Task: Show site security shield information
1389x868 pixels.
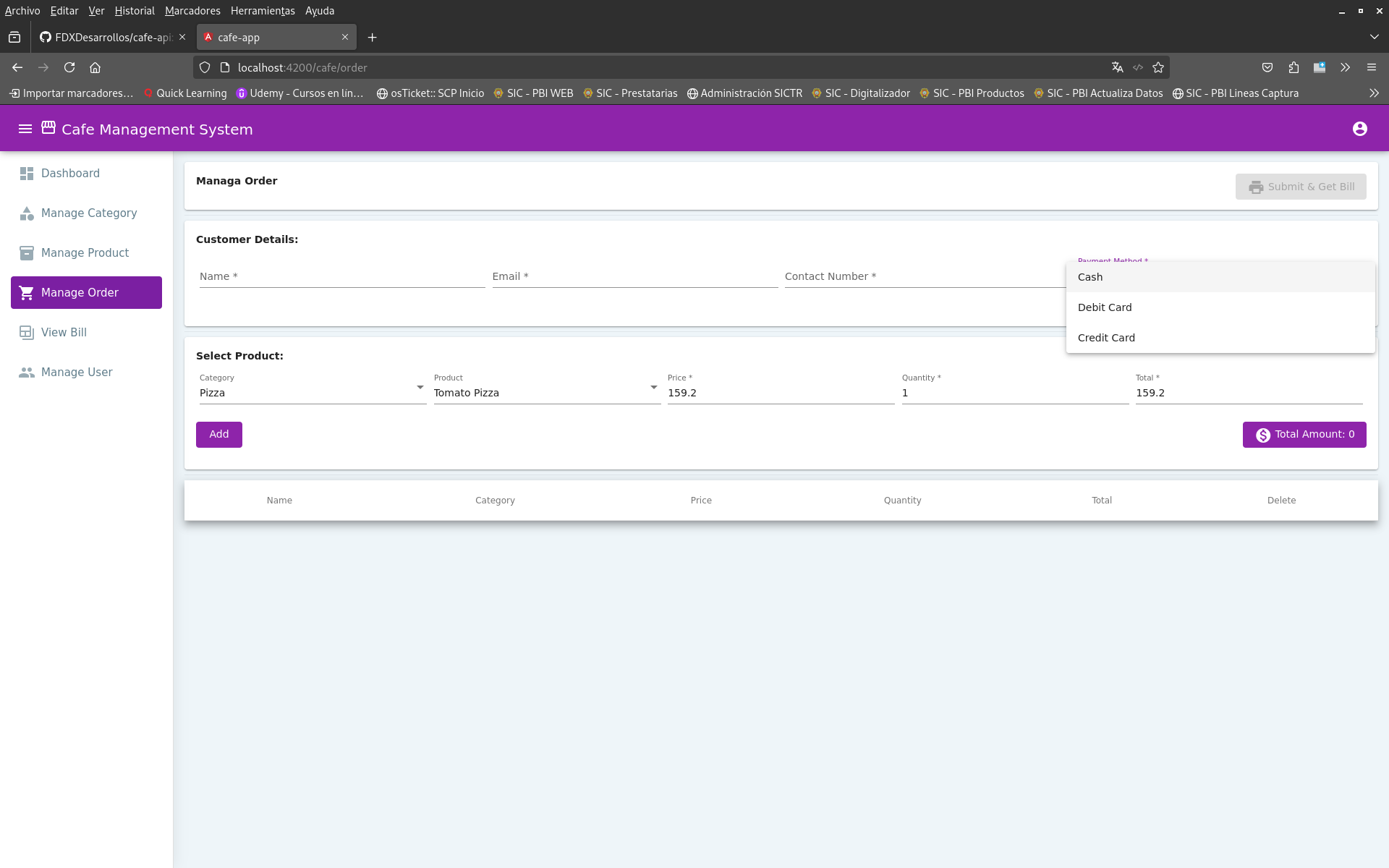Action: click(205, 67)
